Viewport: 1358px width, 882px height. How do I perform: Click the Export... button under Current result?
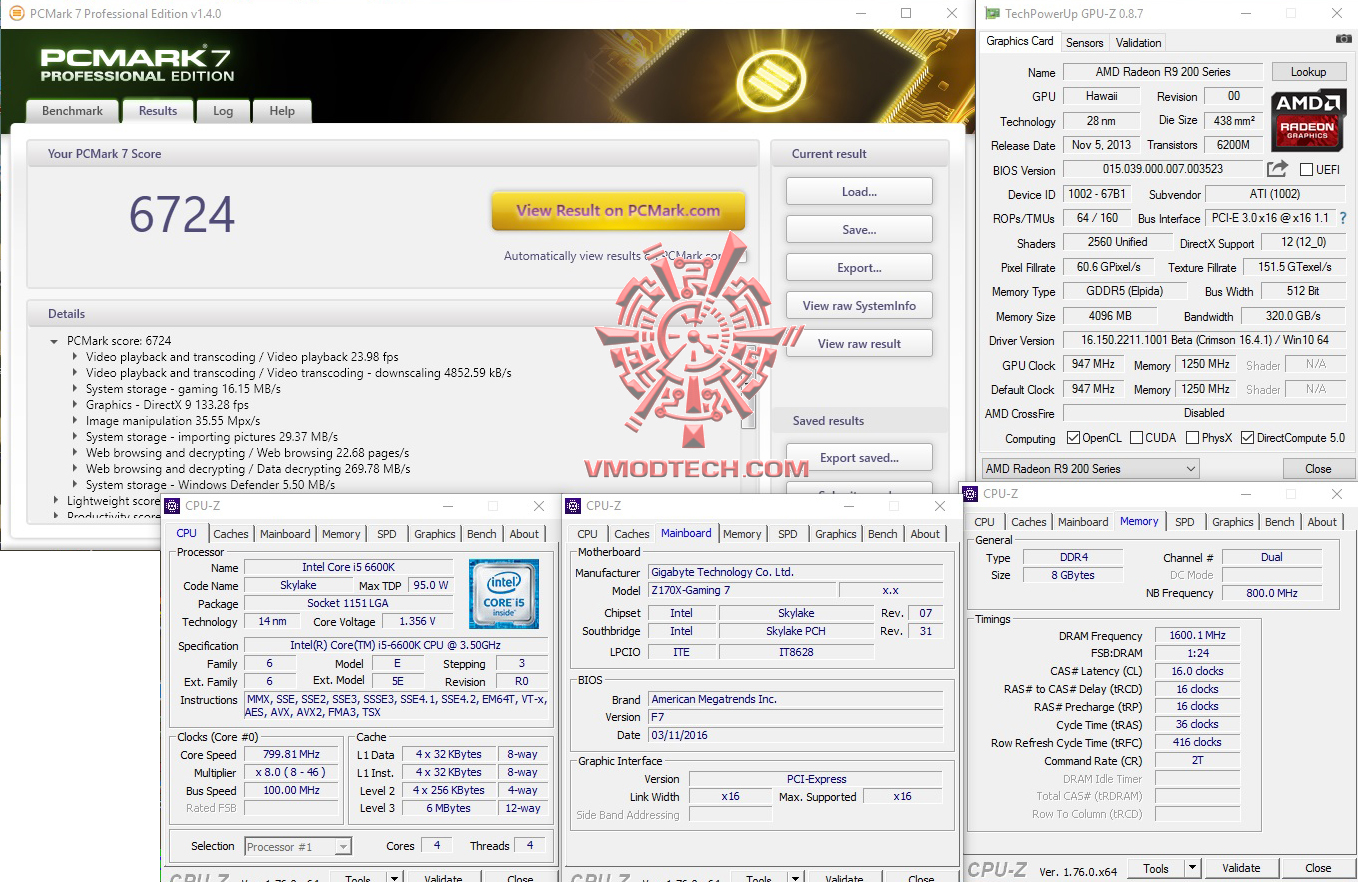[859, 268]
